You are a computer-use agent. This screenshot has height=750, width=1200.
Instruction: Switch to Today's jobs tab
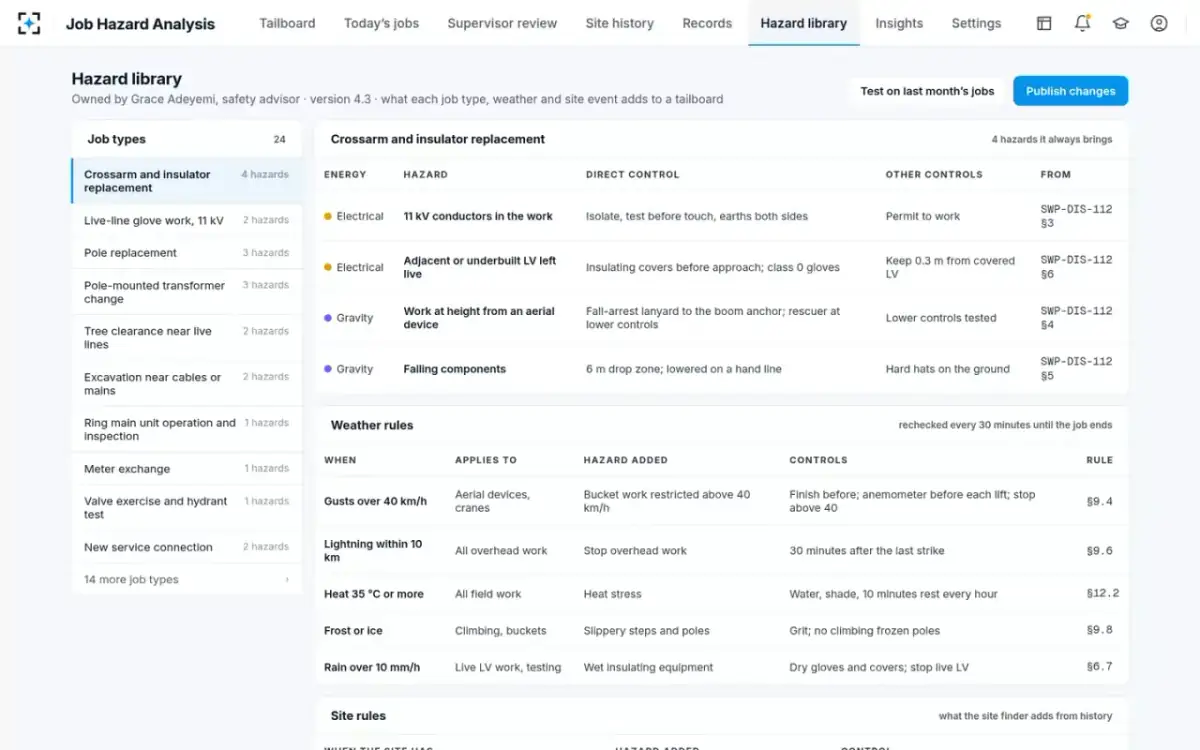point(381,23)
